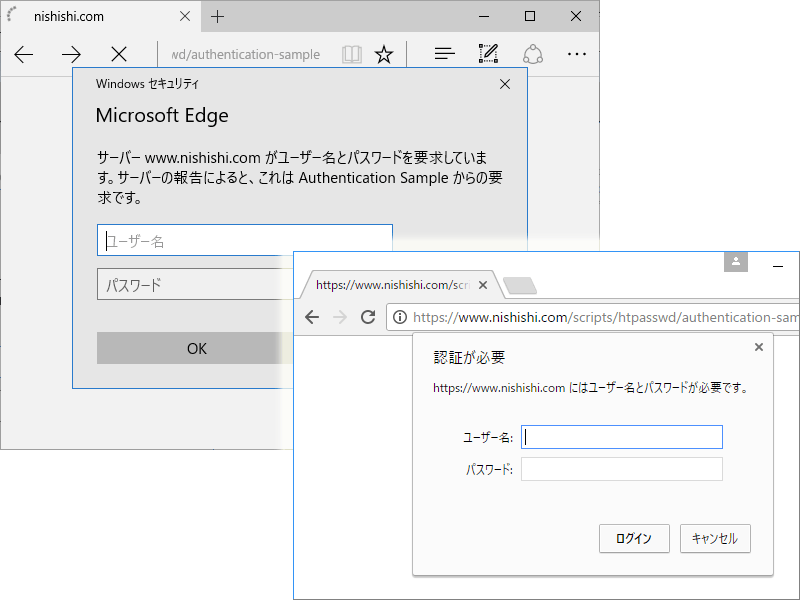Add page to favorites with star icon

[384, 54]
